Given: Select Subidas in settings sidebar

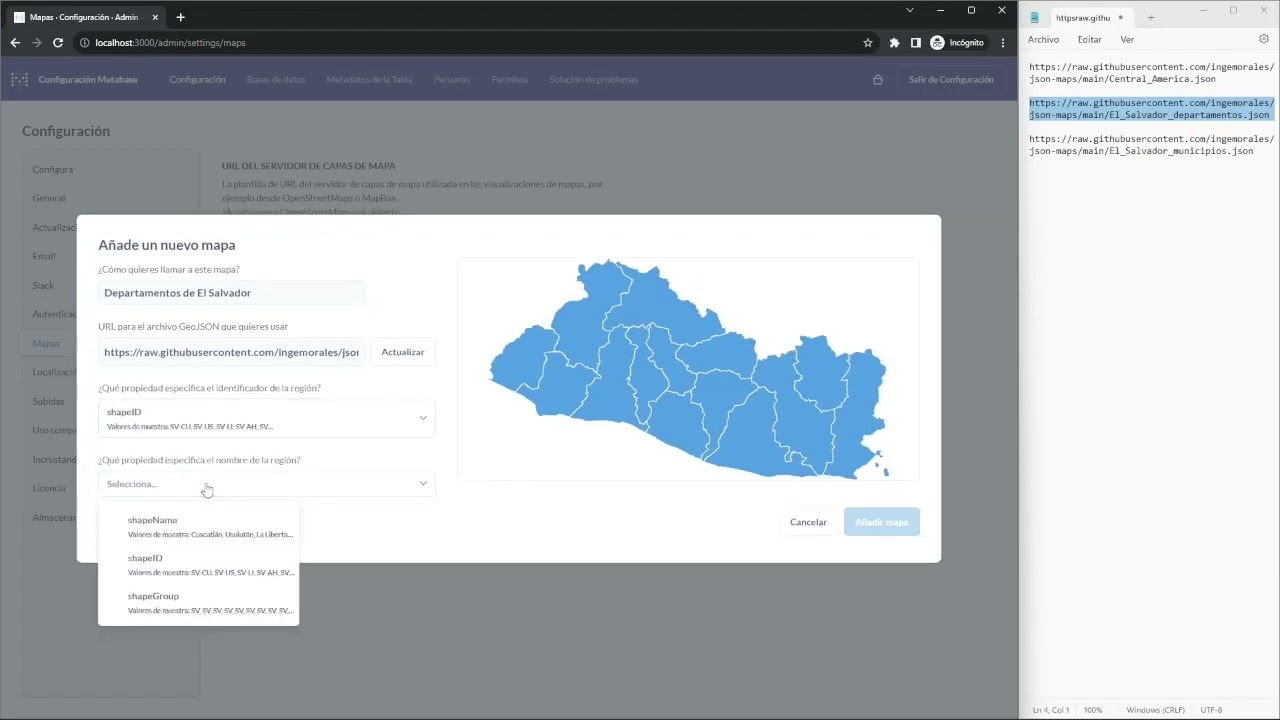Looking at the screenshot, I should [48, 401].
